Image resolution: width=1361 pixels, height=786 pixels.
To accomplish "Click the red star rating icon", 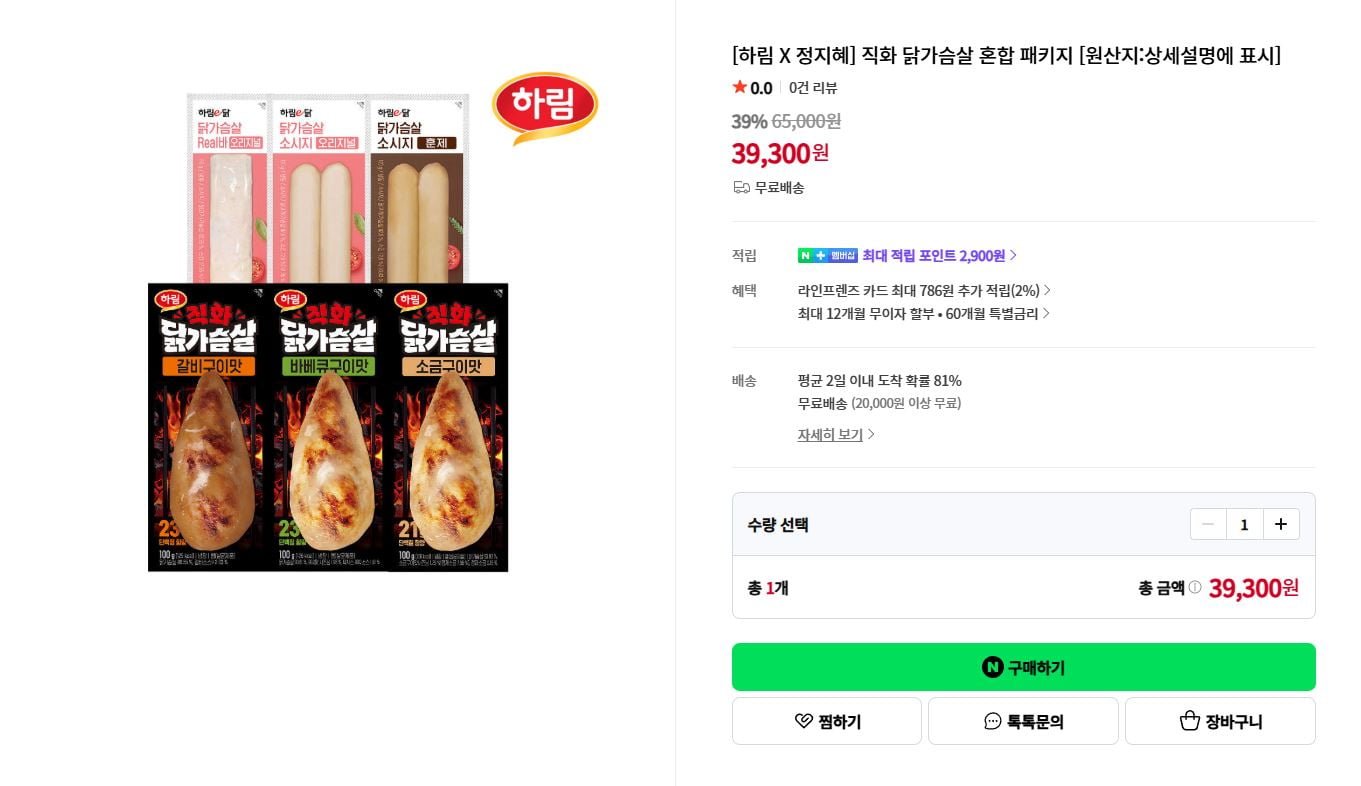I will tap(740, 88).
